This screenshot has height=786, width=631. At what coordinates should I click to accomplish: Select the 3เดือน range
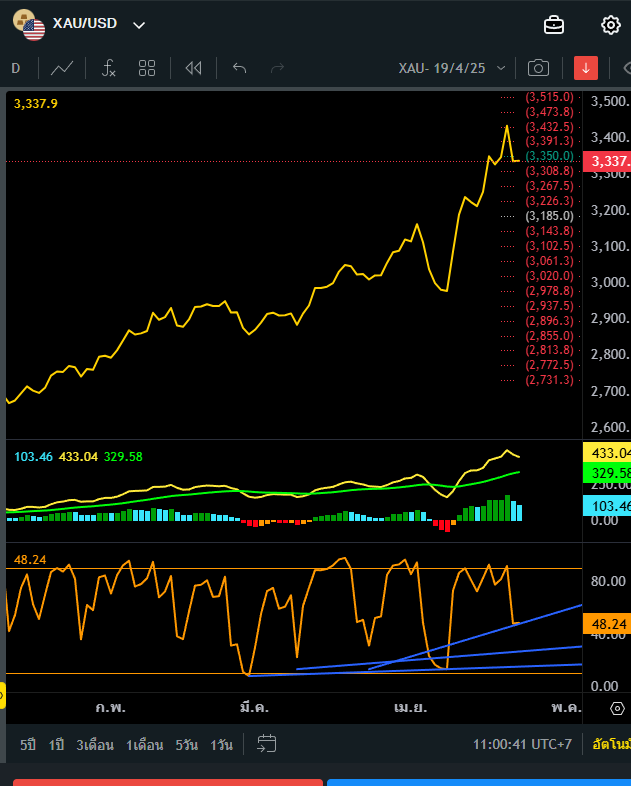click(95, 745)
